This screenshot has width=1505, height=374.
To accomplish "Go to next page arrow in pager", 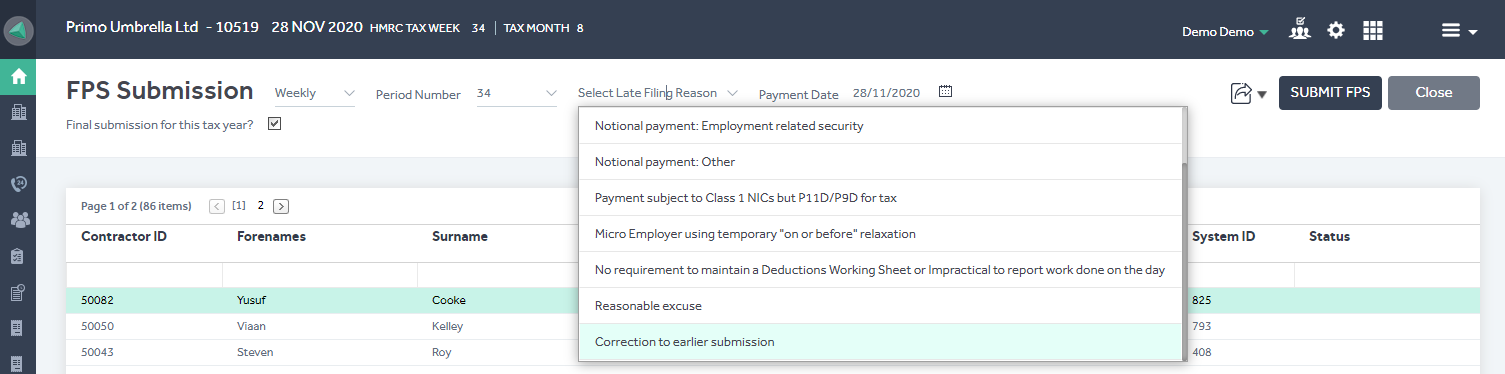I will tap(281, 206).
